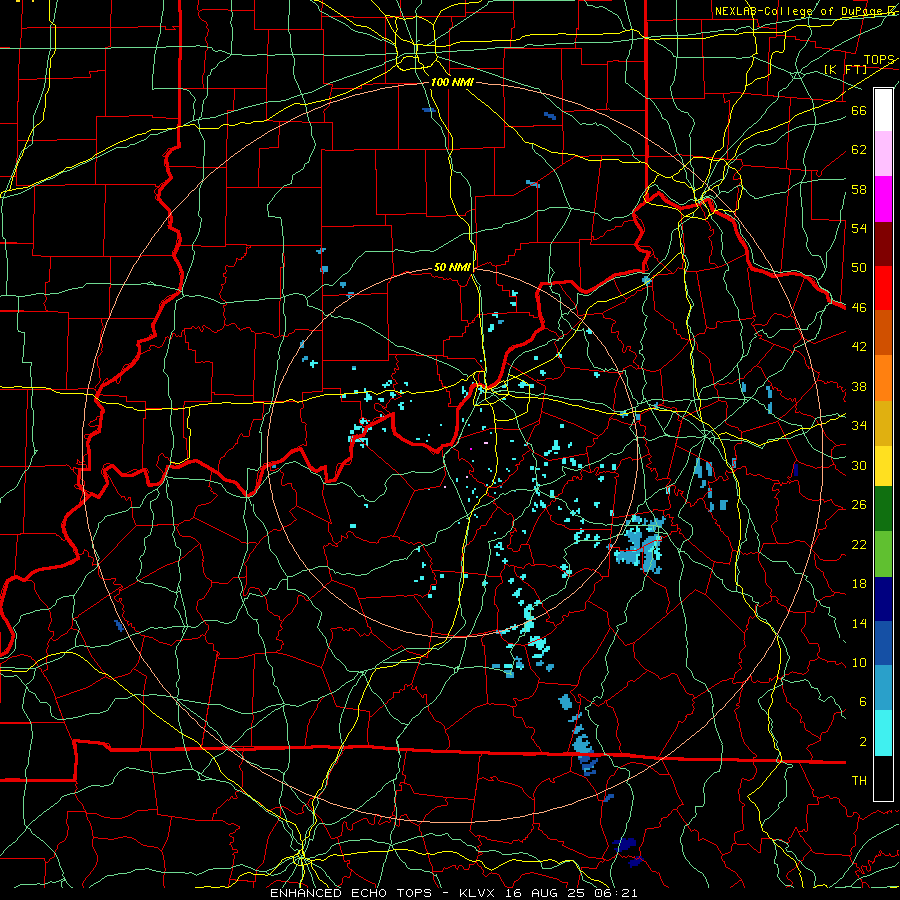Click the "ENHANCED ECHO TOPS" product title
Image resolution: width=900 pixels, height=900 pixels.
pyautogui.click(x=351, y=893)
